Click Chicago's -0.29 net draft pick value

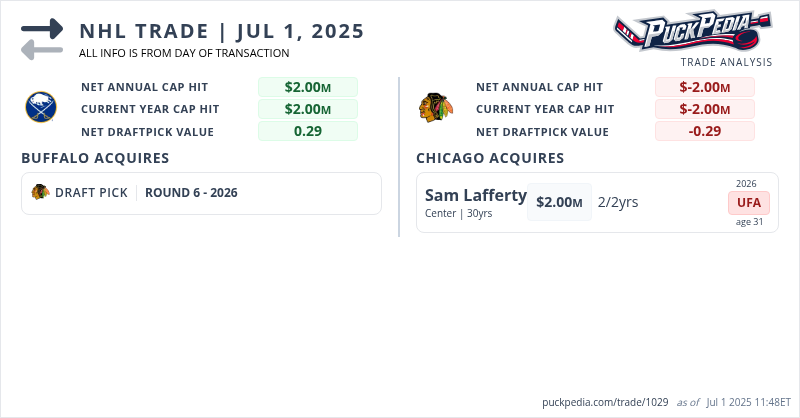coord(704,131)
